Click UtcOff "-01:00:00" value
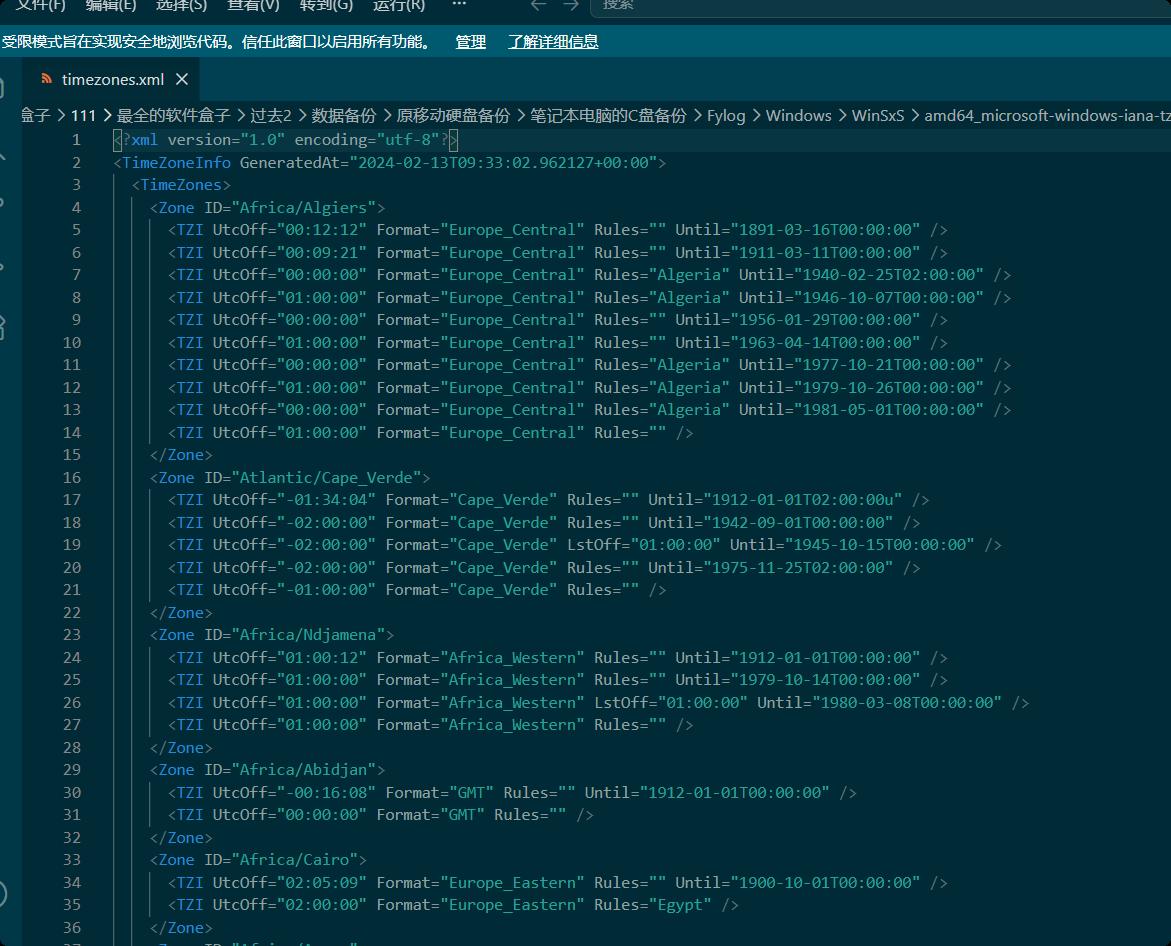The image size is (1171, 946). [326, 590]
